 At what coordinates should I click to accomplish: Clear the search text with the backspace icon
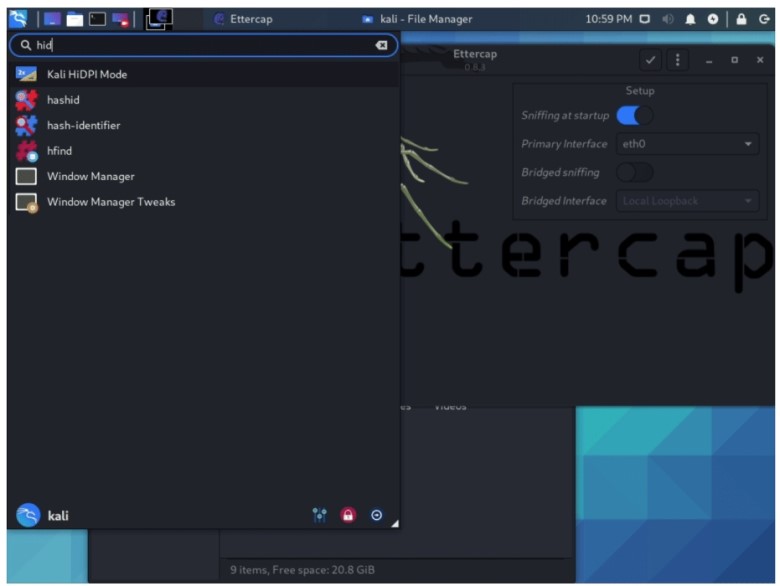pyautogui.click(x=381, y=45)
